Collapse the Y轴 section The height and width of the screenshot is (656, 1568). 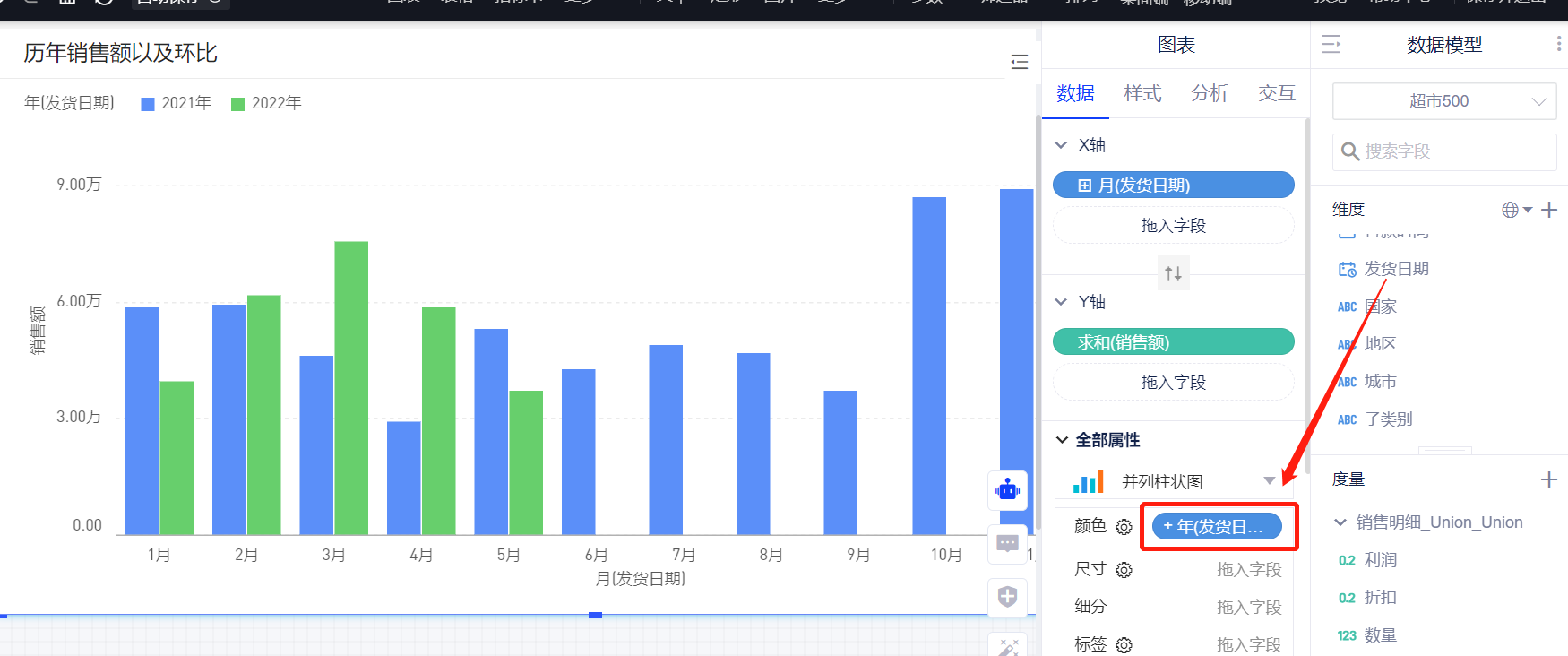tap(1061, 302)
